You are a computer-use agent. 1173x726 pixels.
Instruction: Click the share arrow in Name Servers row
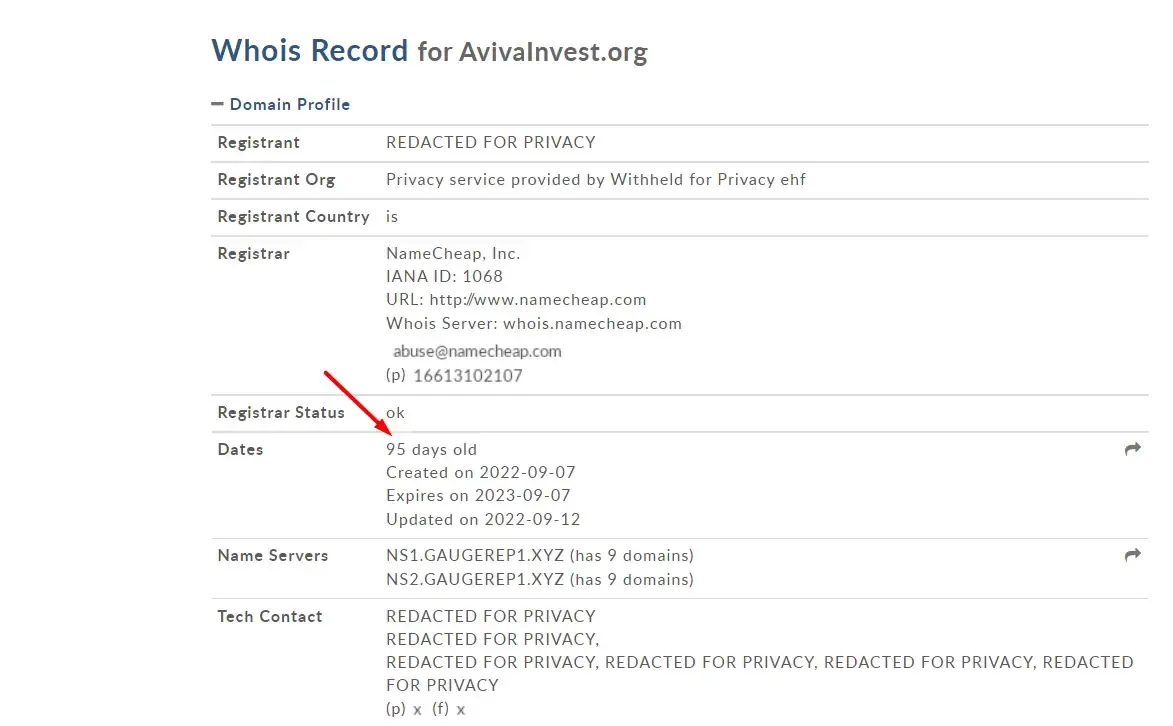click(x=1133, y=555)
